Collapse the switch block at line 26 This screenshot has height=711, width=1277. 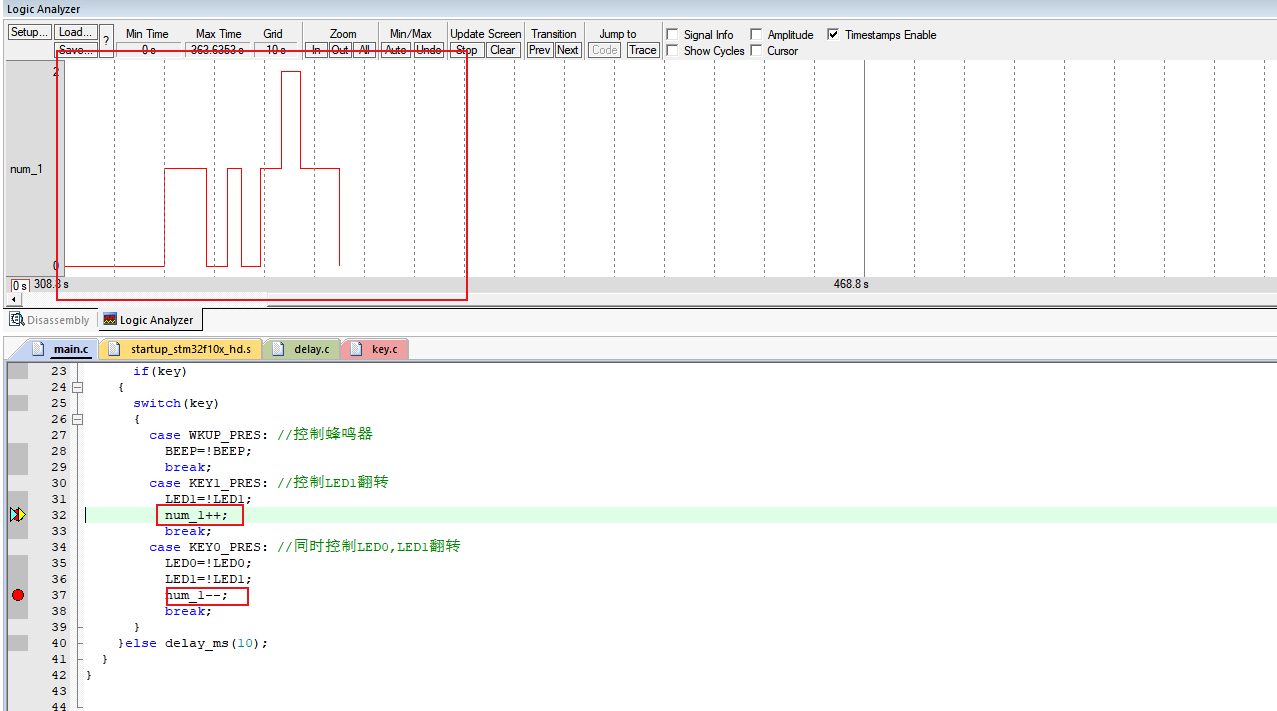click(x=78, y=419)
